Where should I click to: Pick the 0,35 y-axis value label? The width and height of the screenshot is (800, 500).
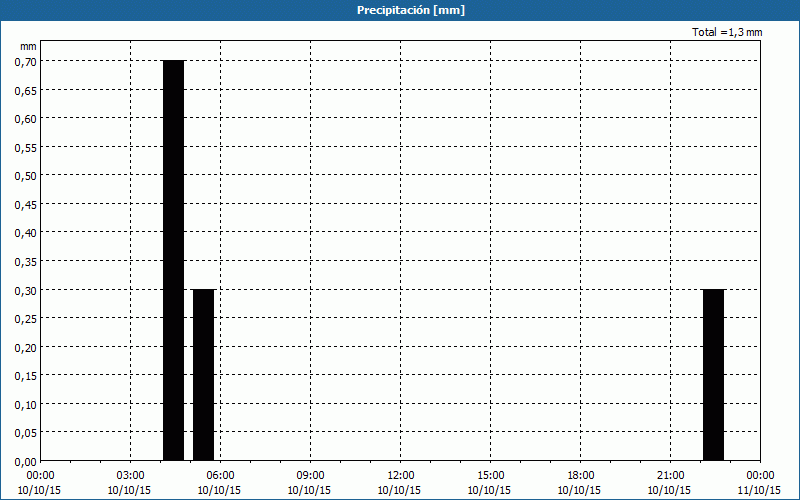click(x=25, y=261)
